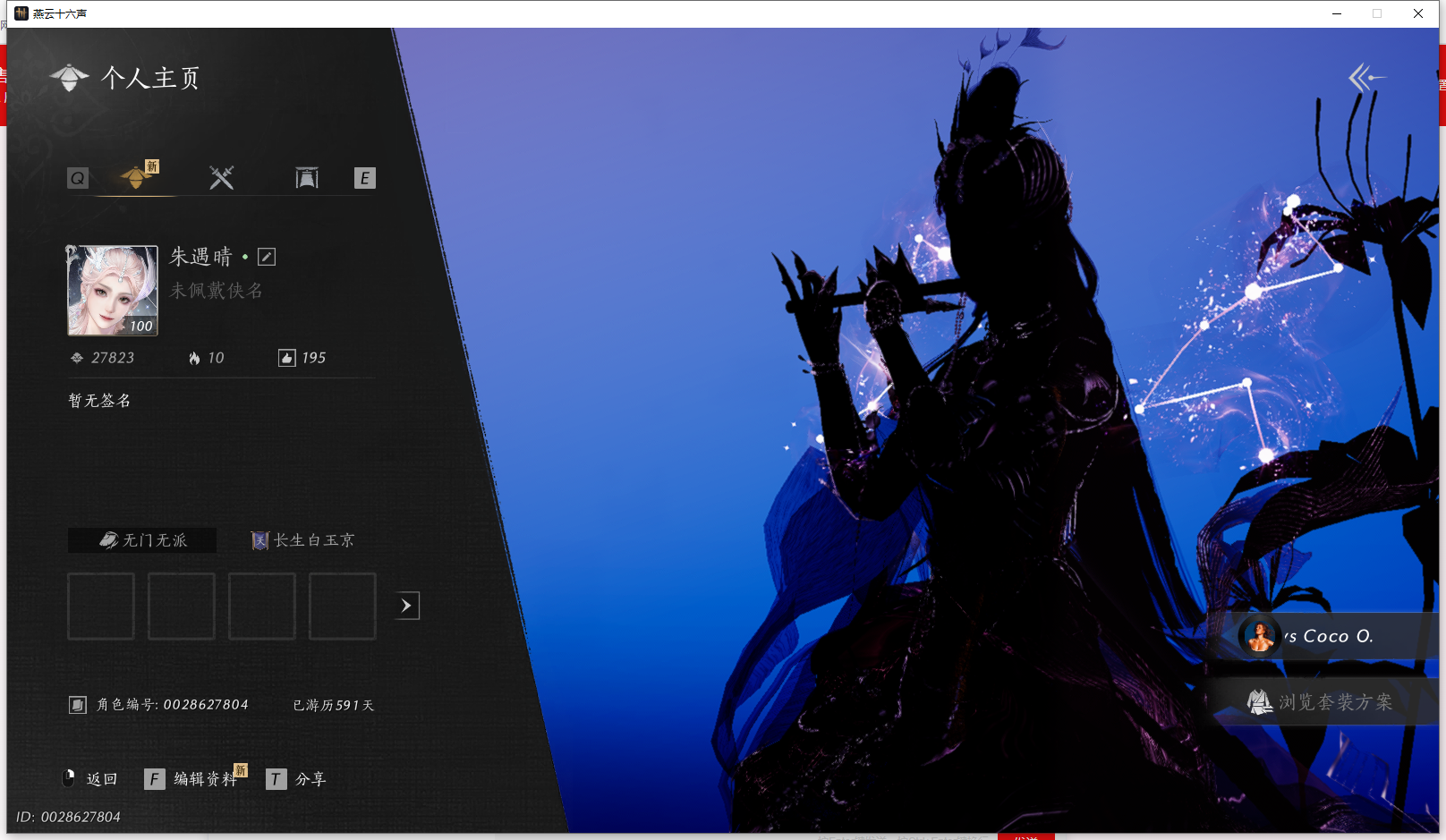1446x840 pixels.
Task: Click the 分享 share button
Action: coord(297,779)
